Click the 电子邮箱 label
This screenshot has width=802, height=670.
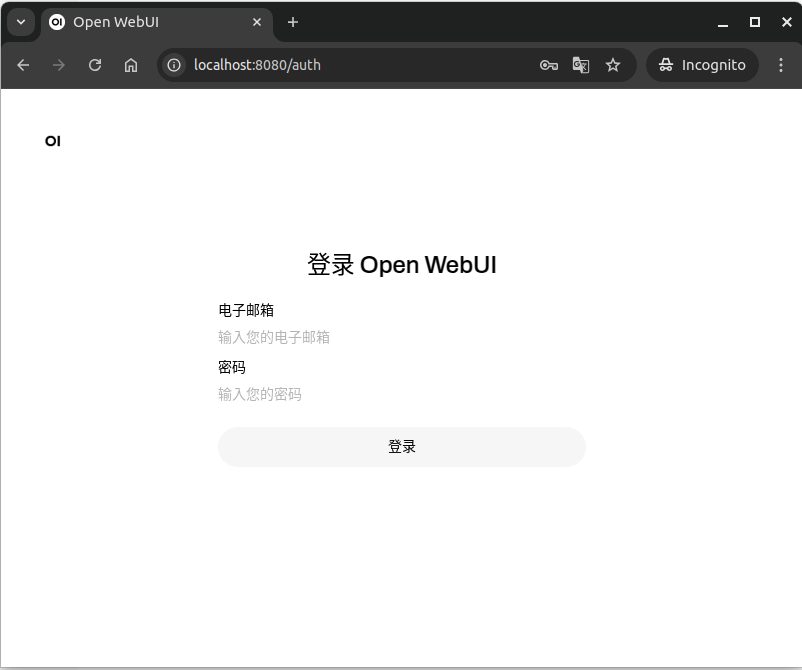pyautogui.click(x=246, y=310)
